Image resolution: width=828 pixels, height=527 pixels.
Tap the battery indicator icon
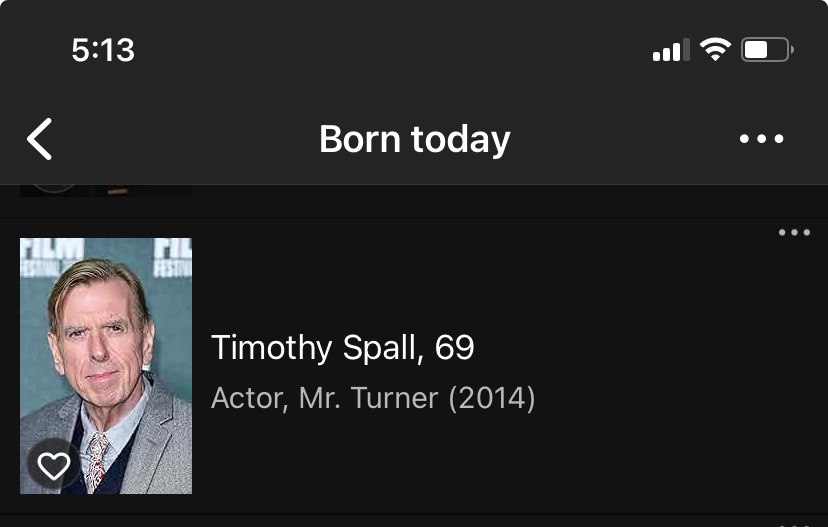[x=767, y=50]
